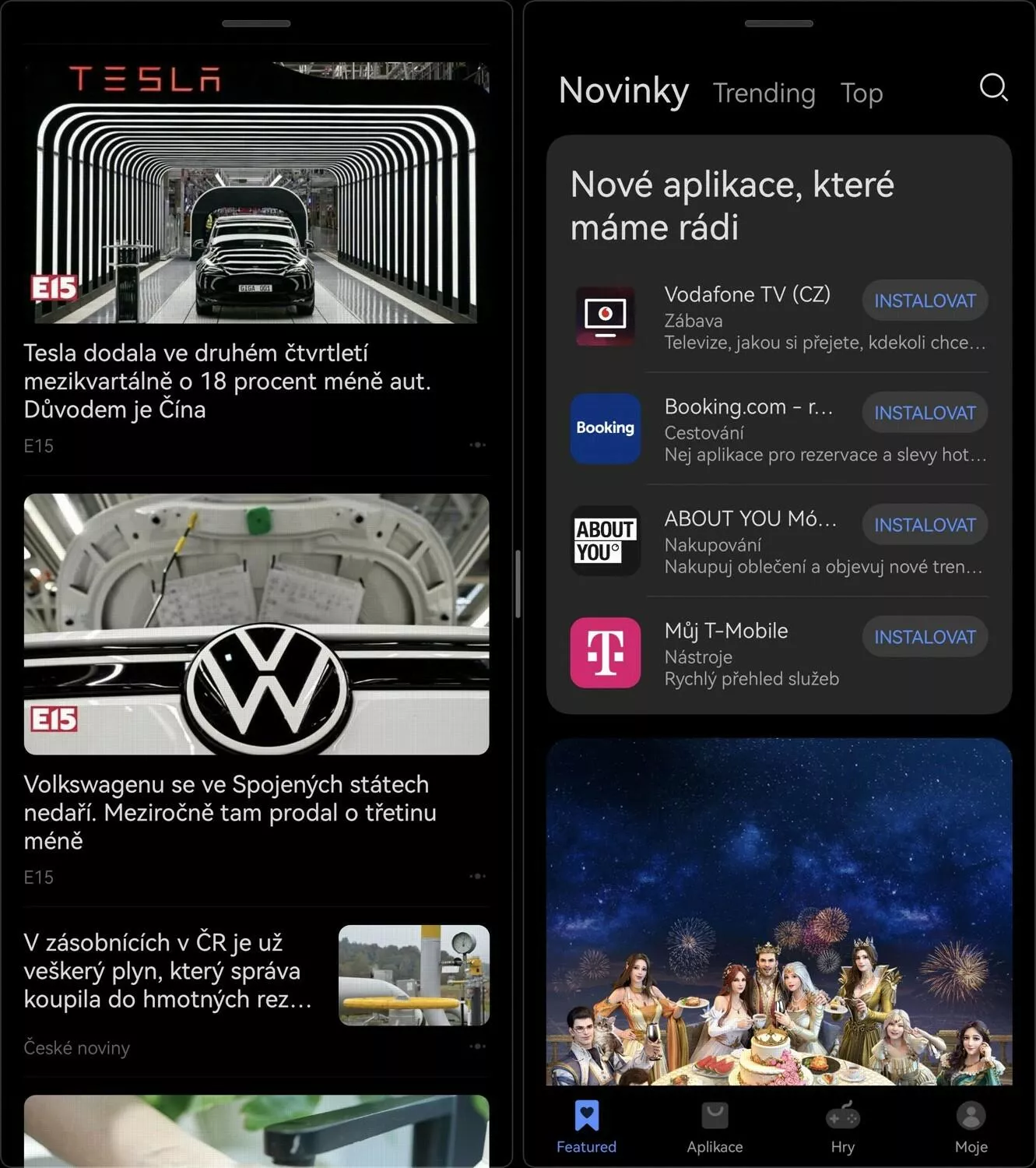This screenshot has width=1036, height=1168.
Task: Click the Nové aplikace, které máme rádi heading
Action: [732, 206]
